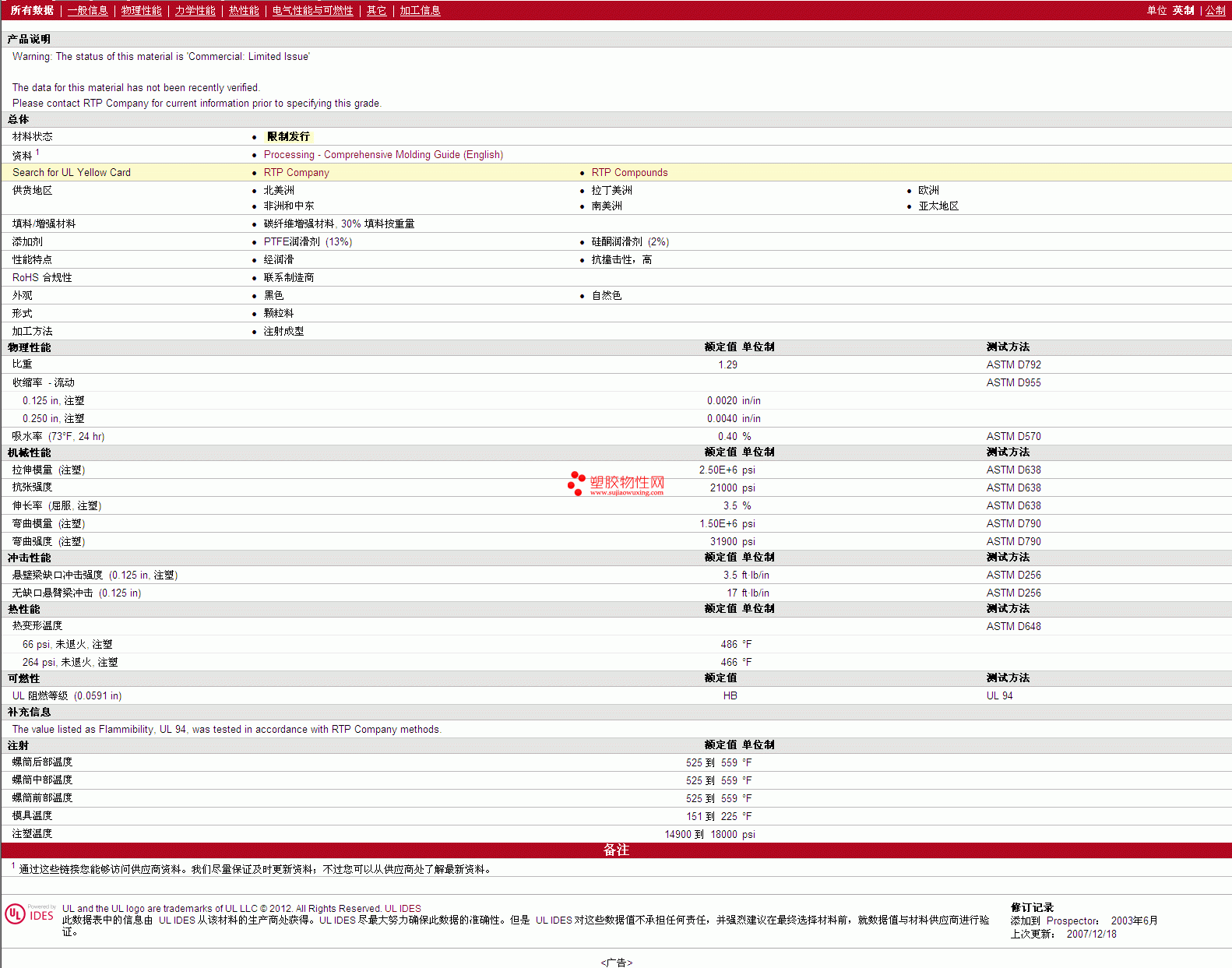
Task: Open the 热性能 tab
Action: (244, 10)
